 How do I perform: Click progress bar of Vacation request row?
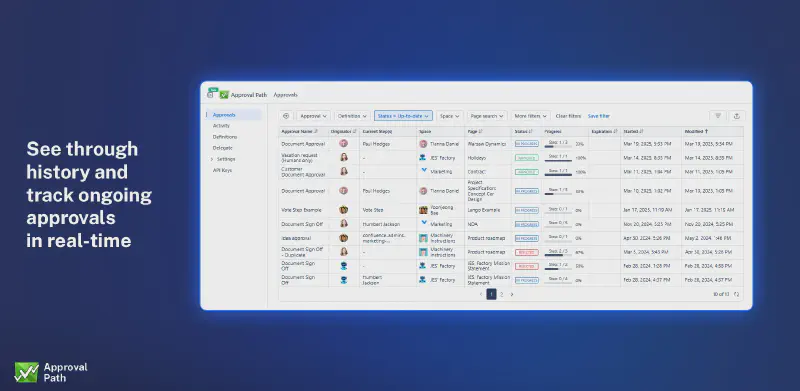click(558, 160)
